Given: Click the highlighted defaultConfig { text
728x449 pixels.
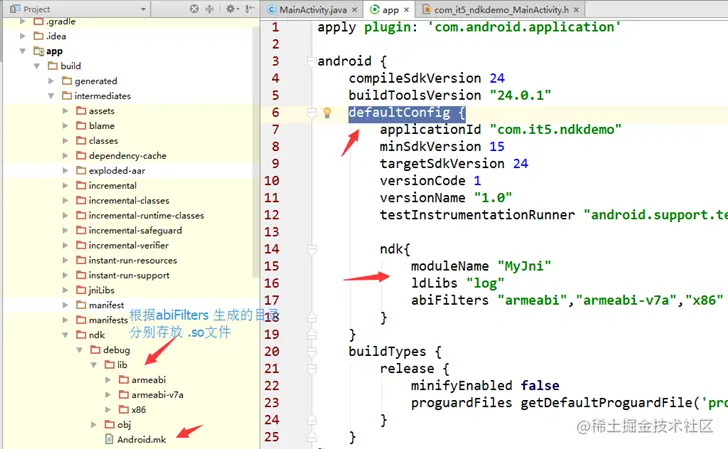Looking at the screenshot, I should (x=407, y=113).
